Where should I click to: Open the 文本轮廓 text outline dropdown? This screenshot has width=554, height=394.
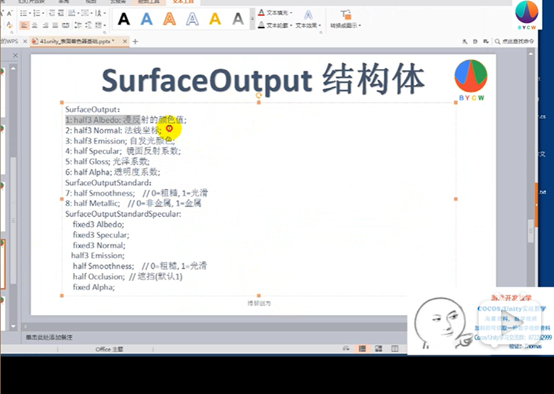[275, 25]
